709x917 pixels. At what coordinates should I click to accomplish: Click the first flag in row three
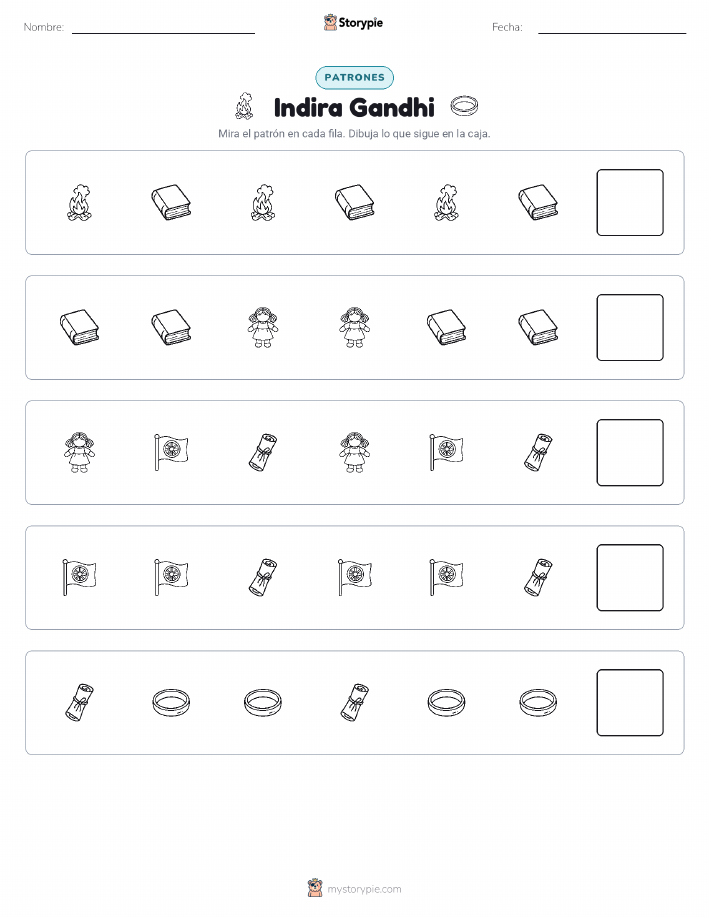171,452
